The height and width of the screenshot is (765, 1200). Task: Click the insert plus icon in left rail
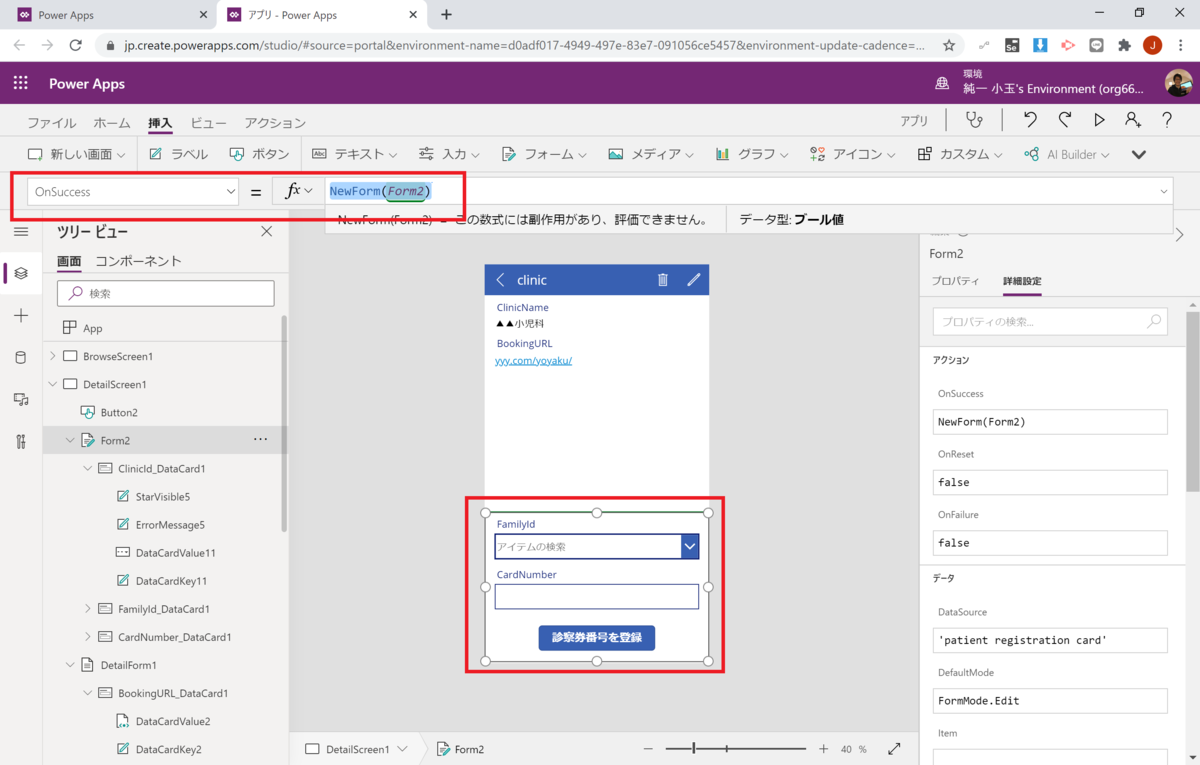pyautogui.click(x=21, y=315)
